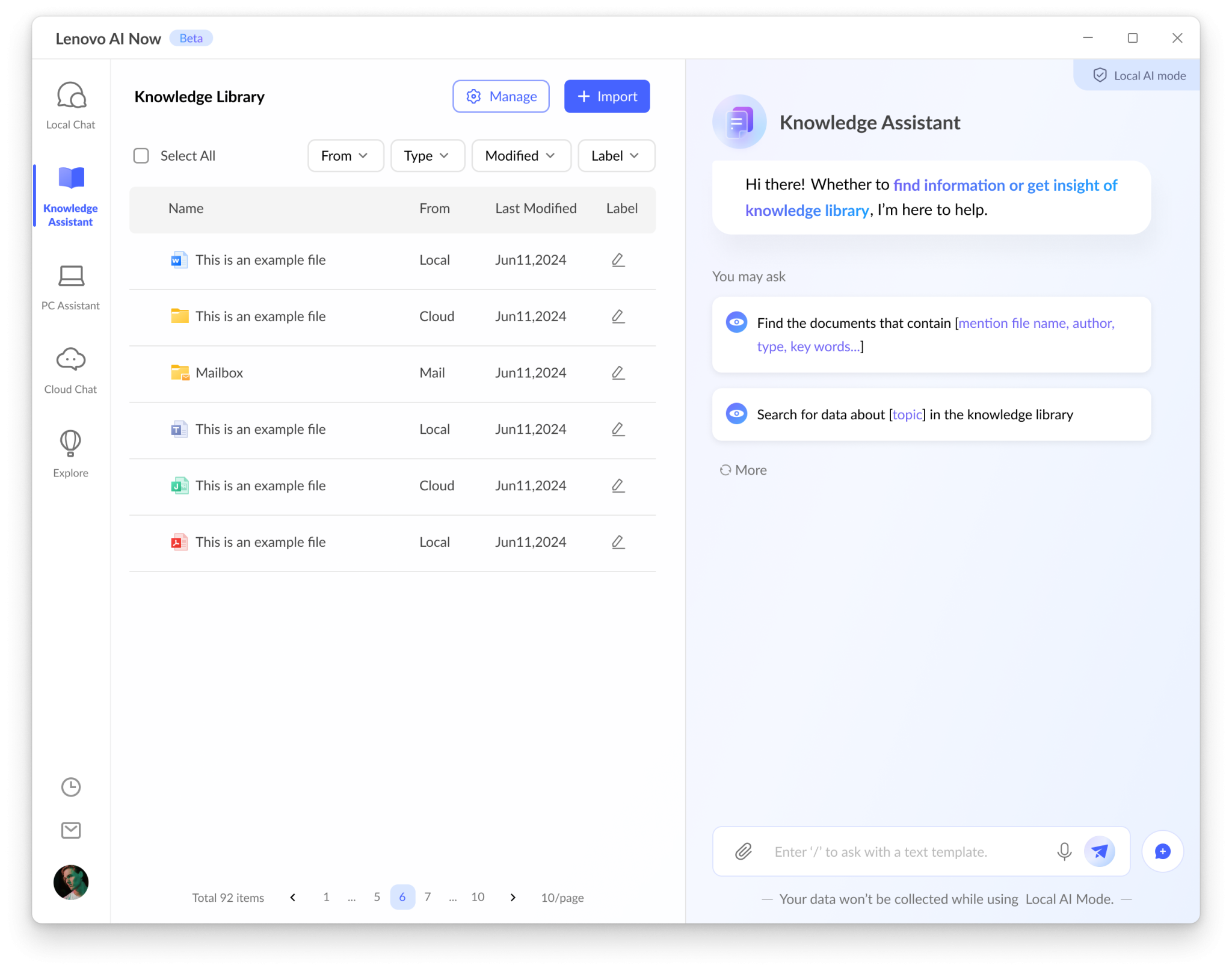This screenshot has height=971, width=1232.
Task: Click the Local AI mode shield badge
Action: tap(1138, 76)
